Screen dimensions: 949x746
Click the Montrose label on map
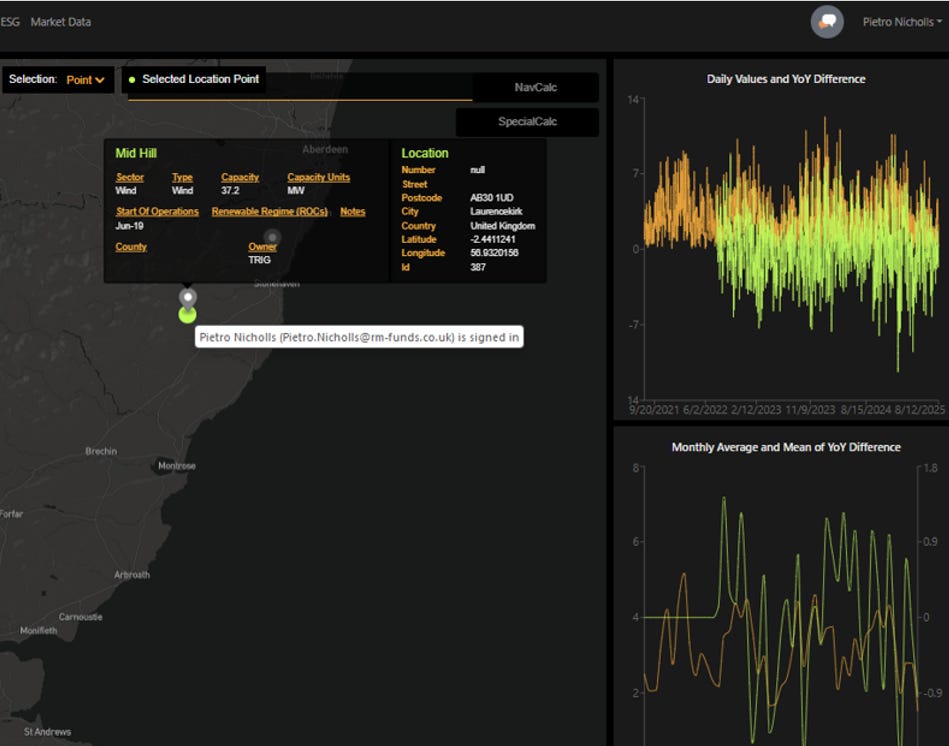pyautogui.click(x=177, y=466)
